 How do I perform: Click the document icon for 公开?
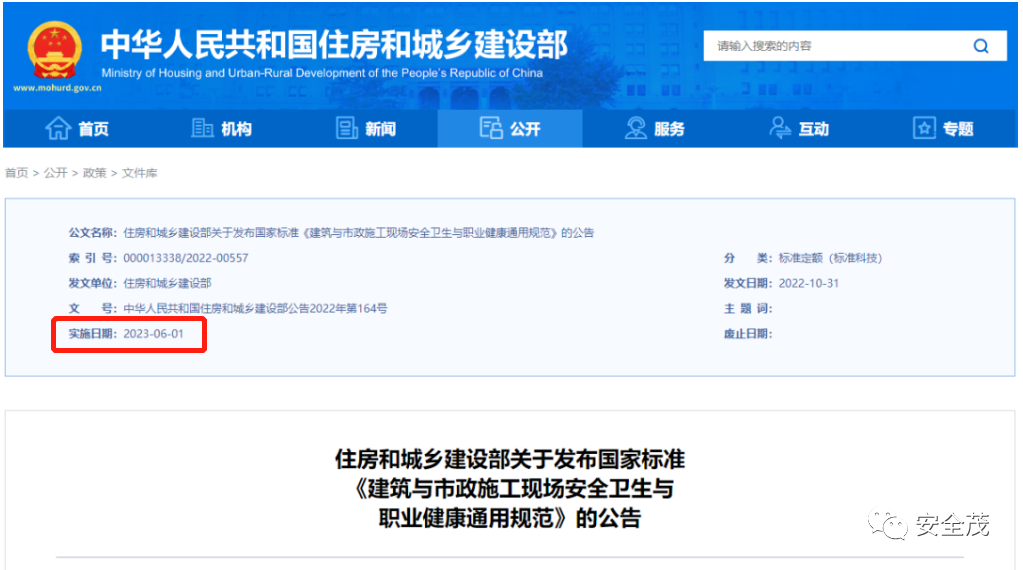tap(491, 128)
